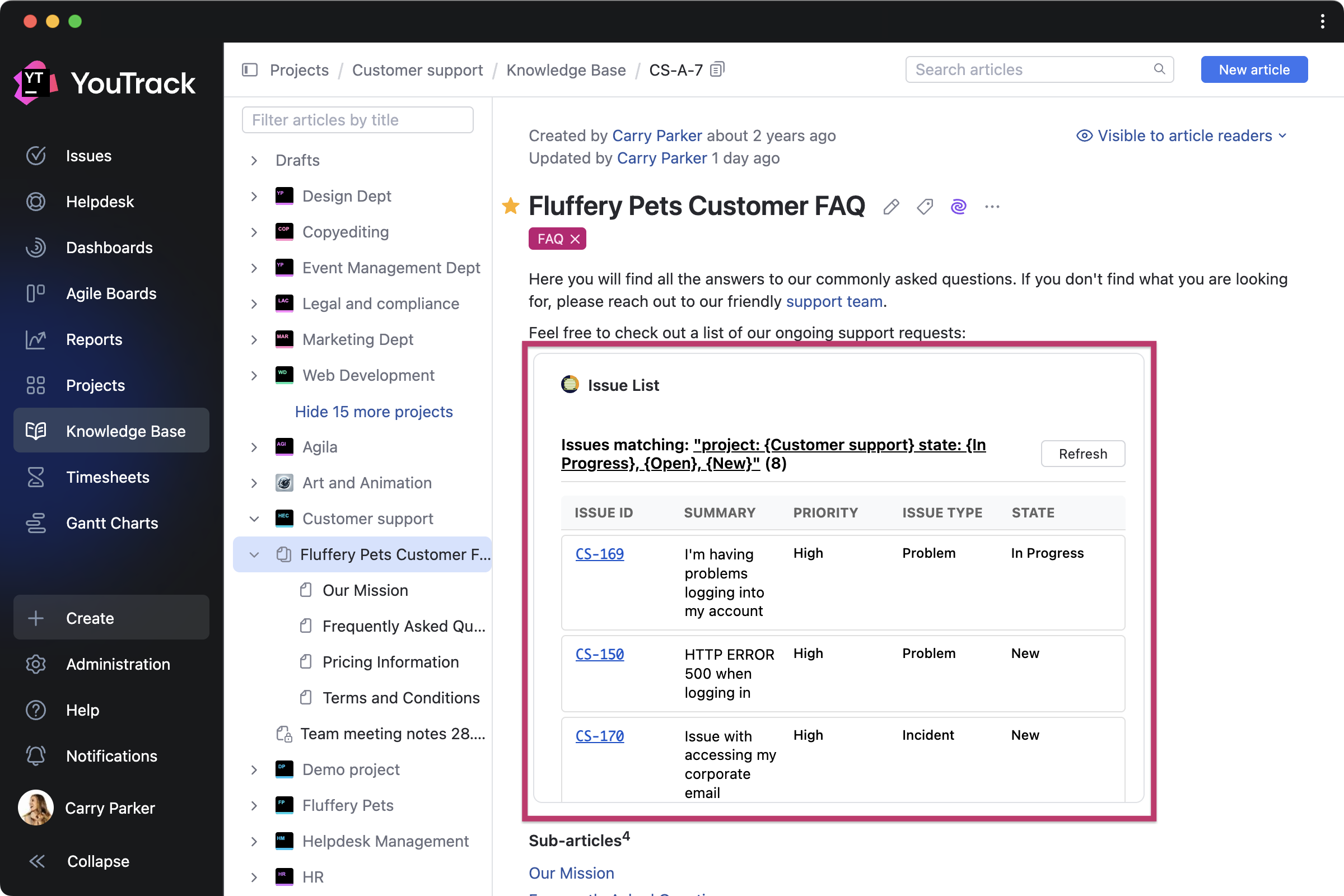Open Helpdesk from the left navigation
Viewport: 1344px width, 896px height.
(100, 201)
